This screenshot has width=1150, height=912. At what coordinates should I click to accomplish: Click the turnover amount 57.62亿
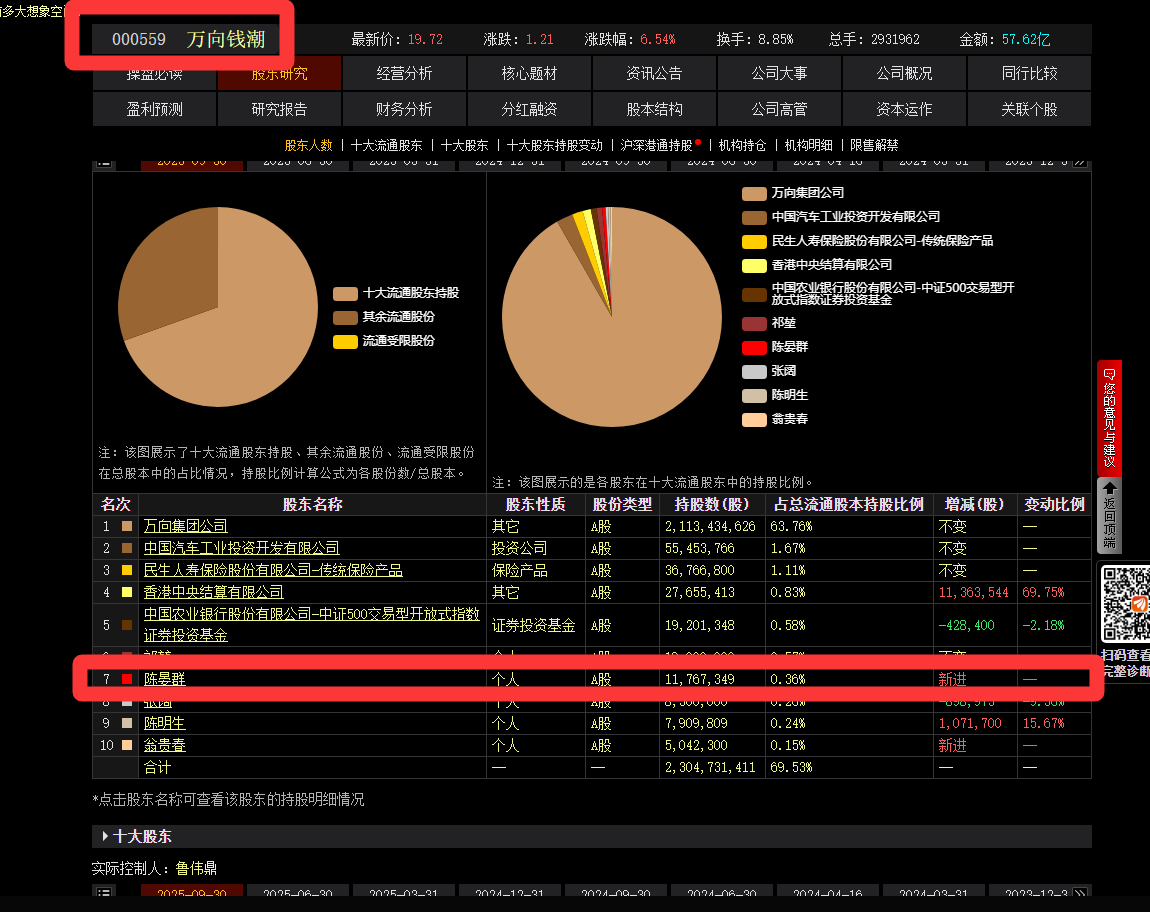coord(1025,40)
